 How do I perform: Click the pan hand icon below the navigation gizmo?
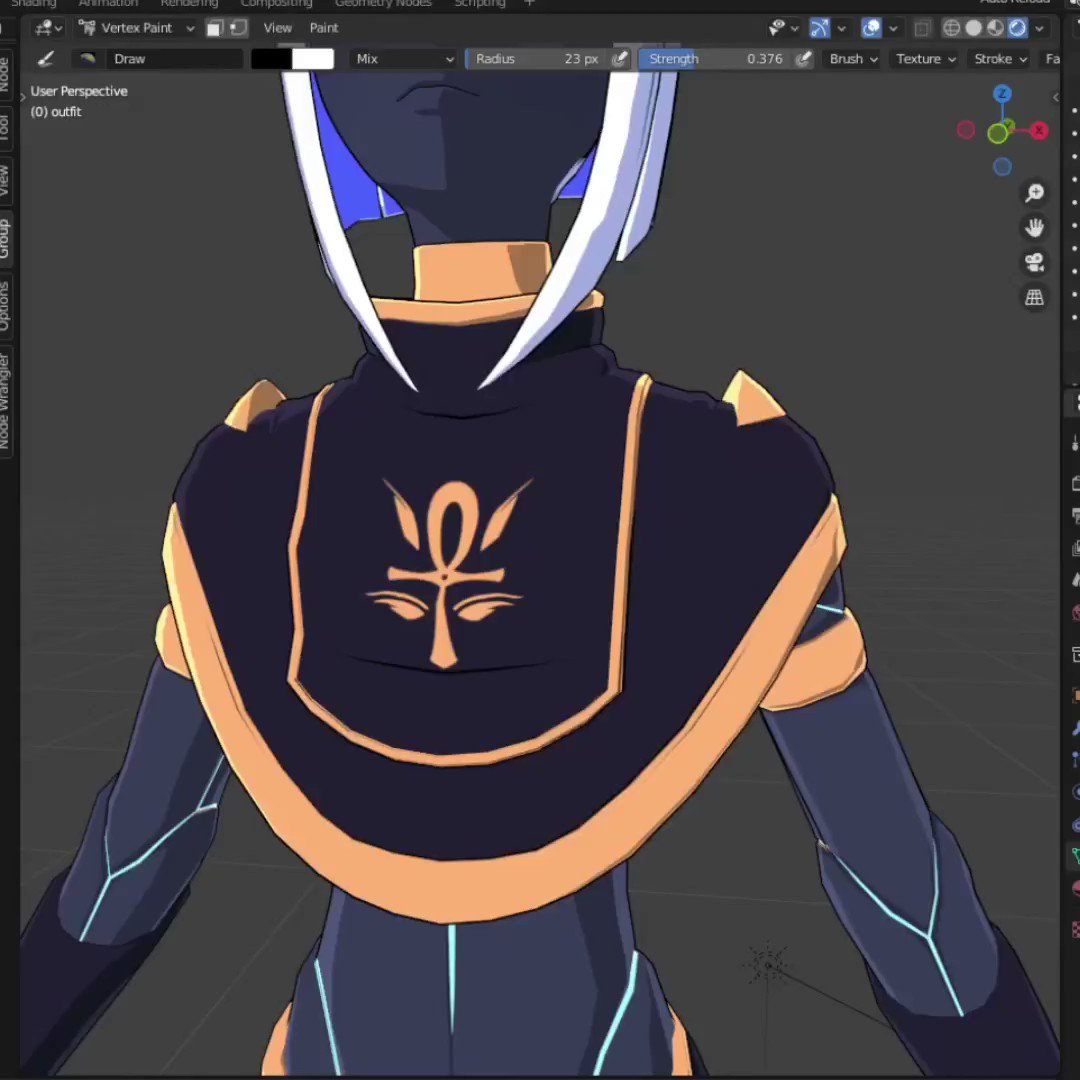1035,227
